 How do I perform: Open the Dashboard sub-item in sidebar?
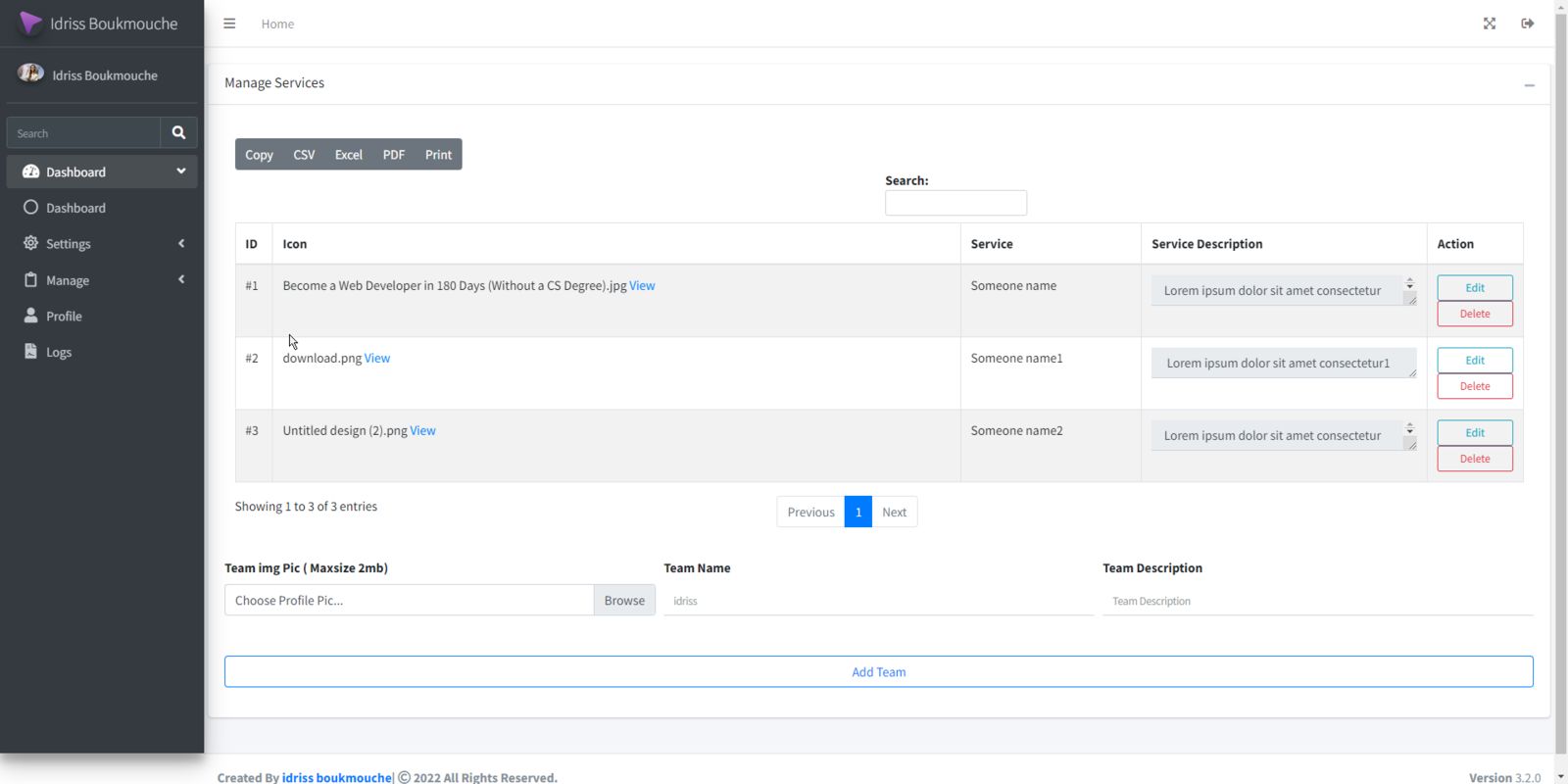(x=75, y=208)
